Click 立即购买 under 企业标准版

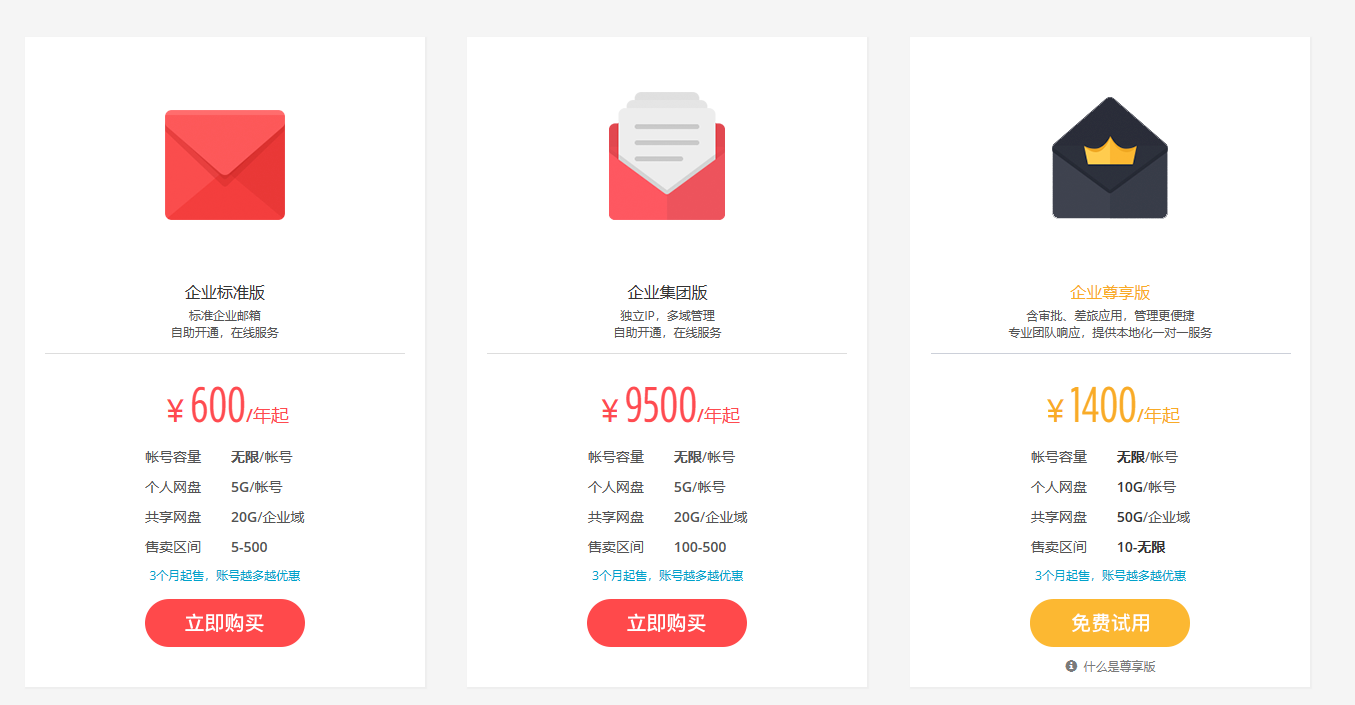pyautogui.click(x=225, y=623)
